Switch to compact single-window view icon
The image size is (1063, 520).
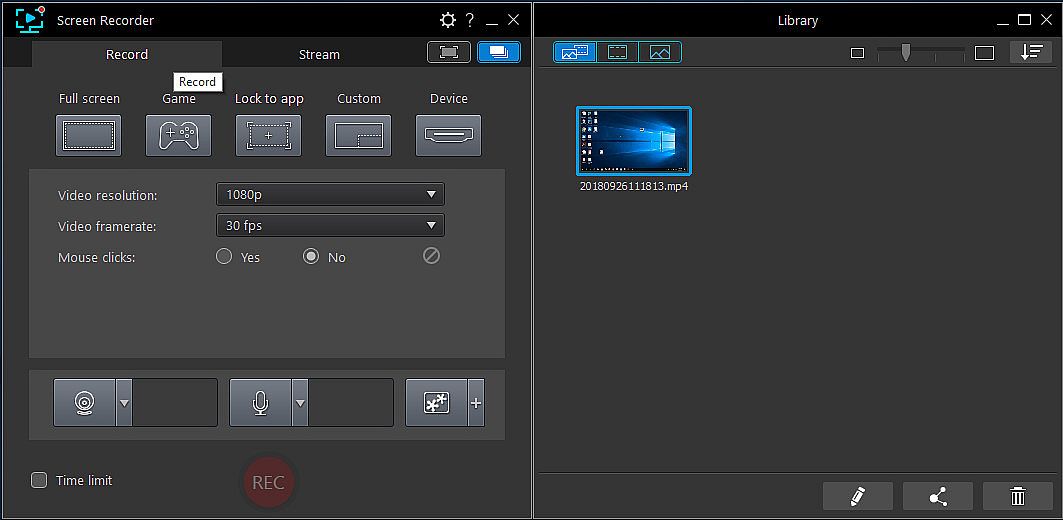pos(449,52)
